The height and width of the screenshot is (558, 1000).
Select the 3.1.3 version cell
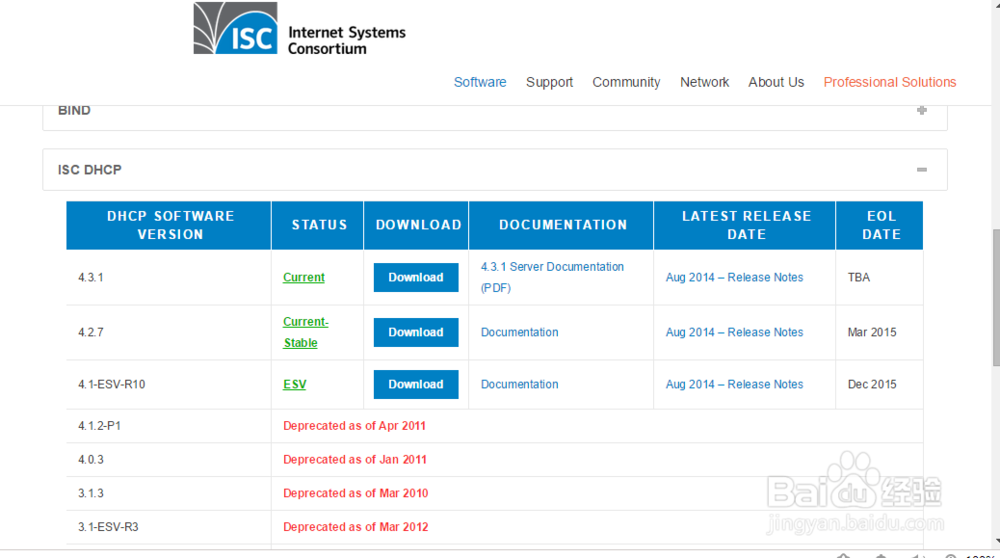[169, 494]
